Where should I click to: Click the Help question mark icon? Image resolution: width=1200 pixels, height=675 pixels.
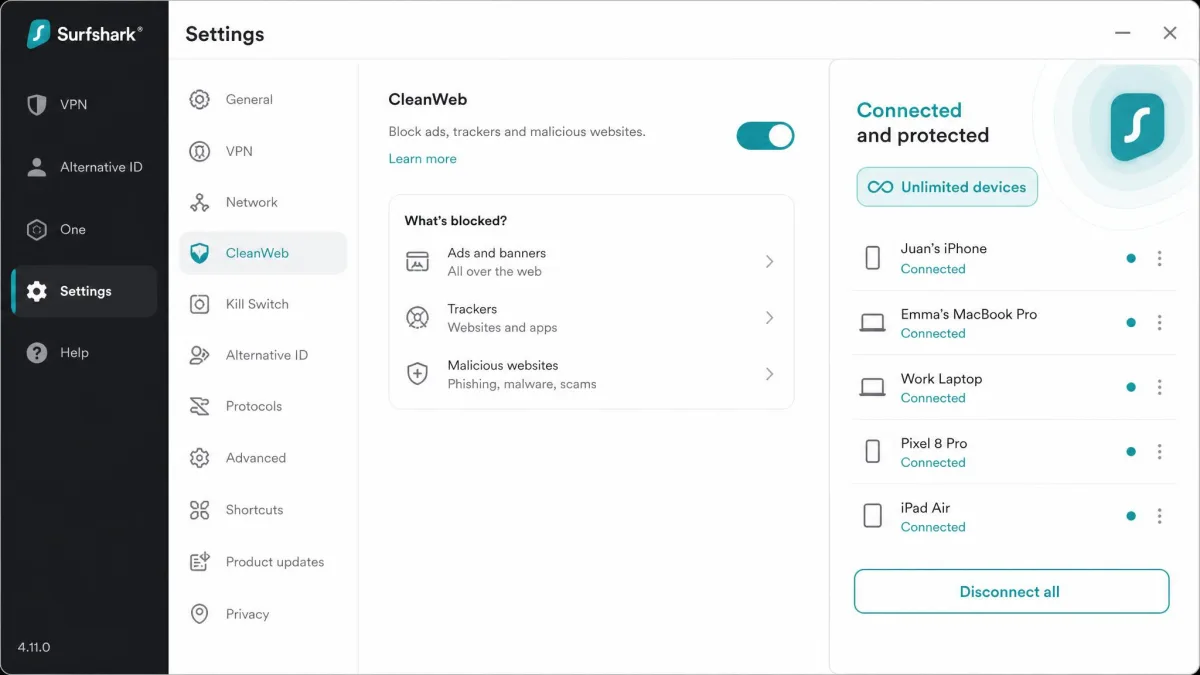point(37,353)
